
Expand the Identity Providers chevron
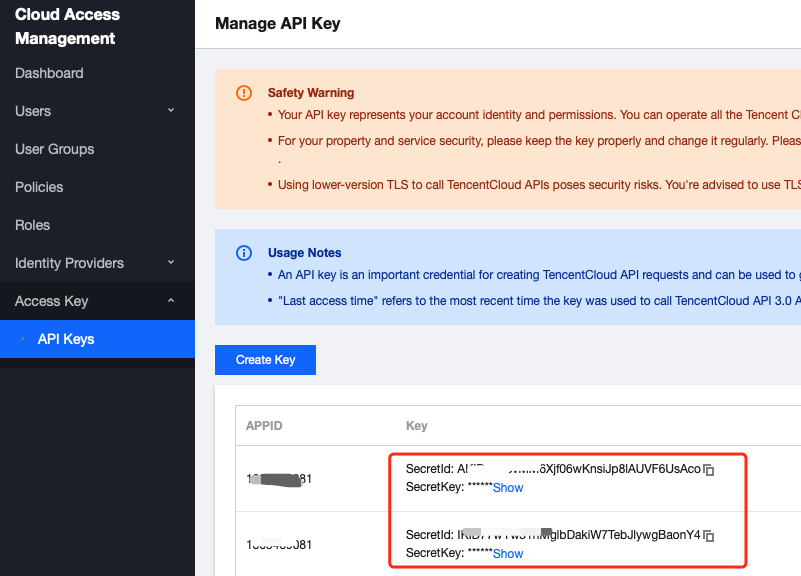tap(171, 263)
